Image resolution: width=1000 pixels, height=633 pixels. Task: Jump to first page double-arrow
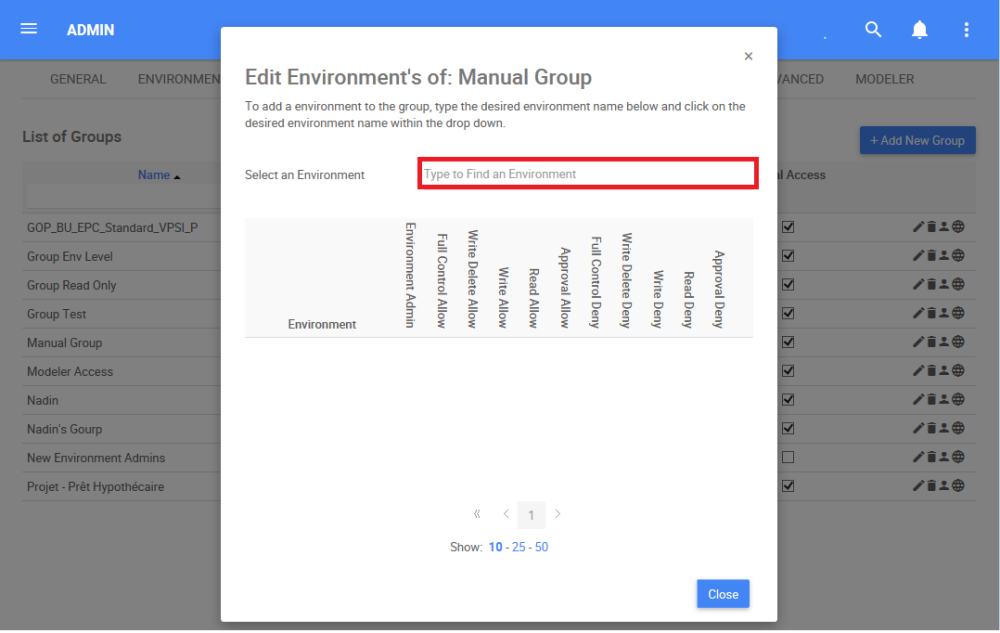(x=477, y=514)
